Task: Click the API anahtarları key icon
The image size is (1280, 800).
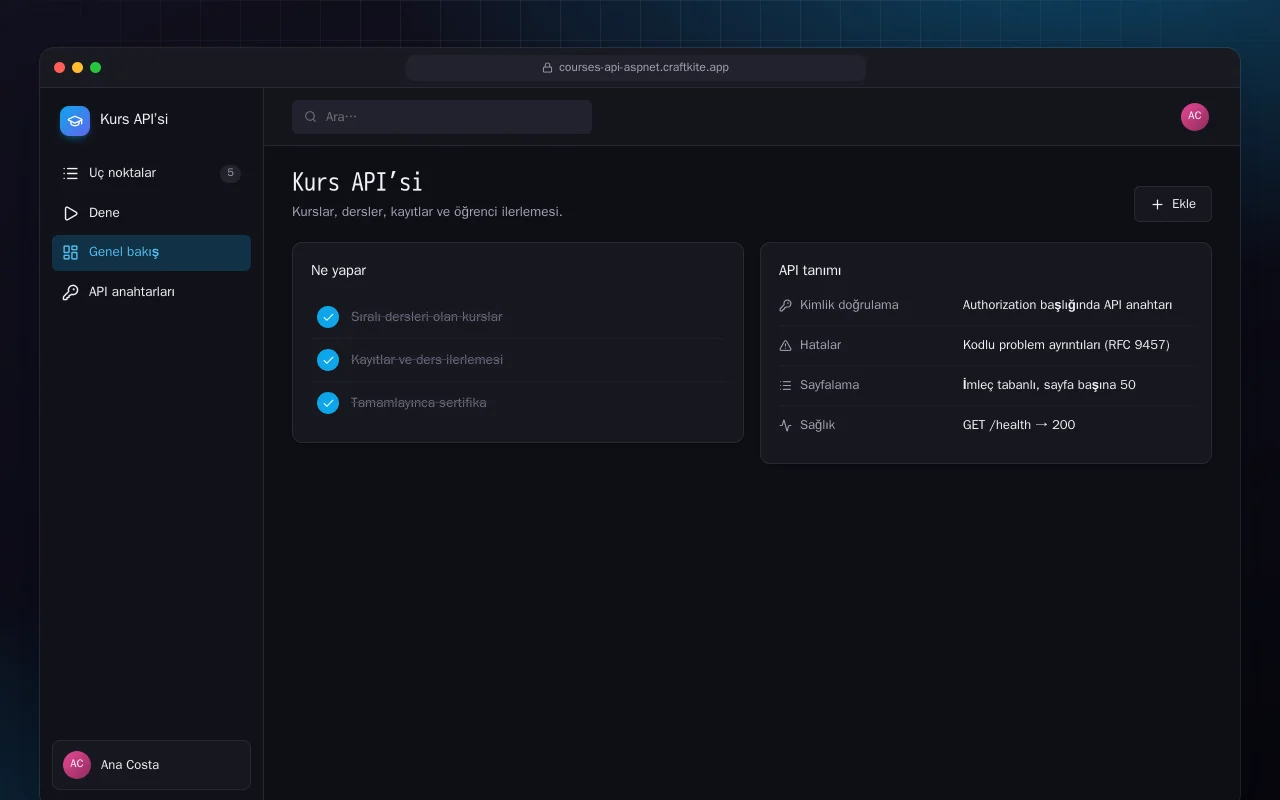Action: tap(70, 293)
